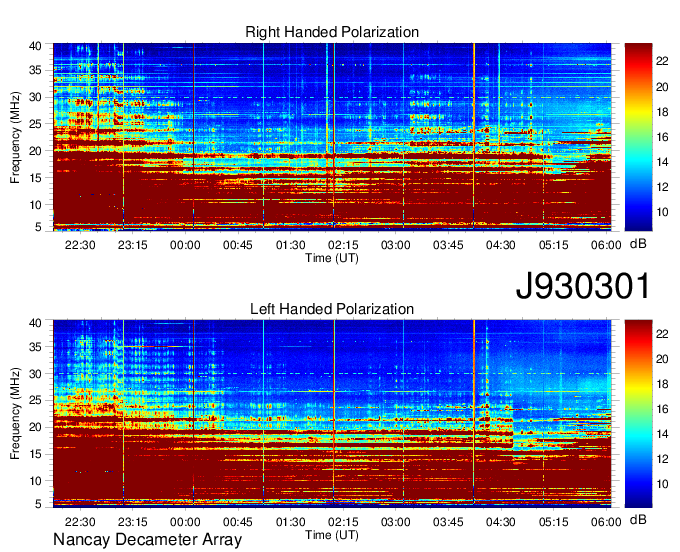Click the 03:00 time tick on the top plot
Image resolution: width=680 pixels, height=552 pixels.
396,245
